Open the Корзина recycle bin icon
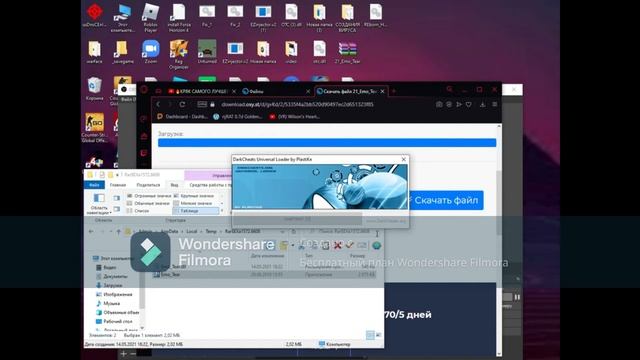Viewport: 640px width, 360px height. pos(94,89)
